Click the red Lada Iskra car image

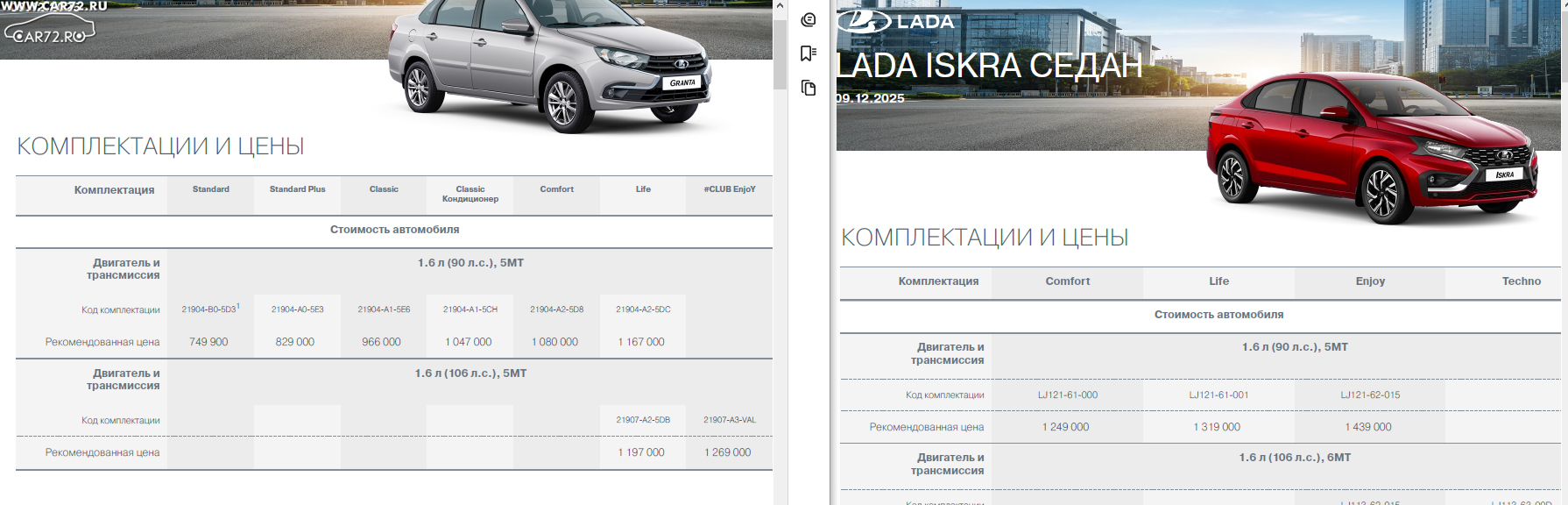(x=1371, y=149)
